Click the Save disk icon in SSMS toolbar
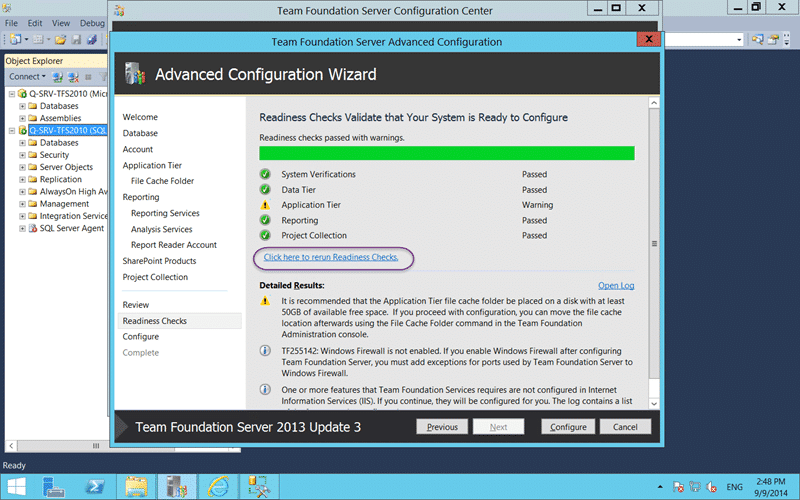 point(76,39)
